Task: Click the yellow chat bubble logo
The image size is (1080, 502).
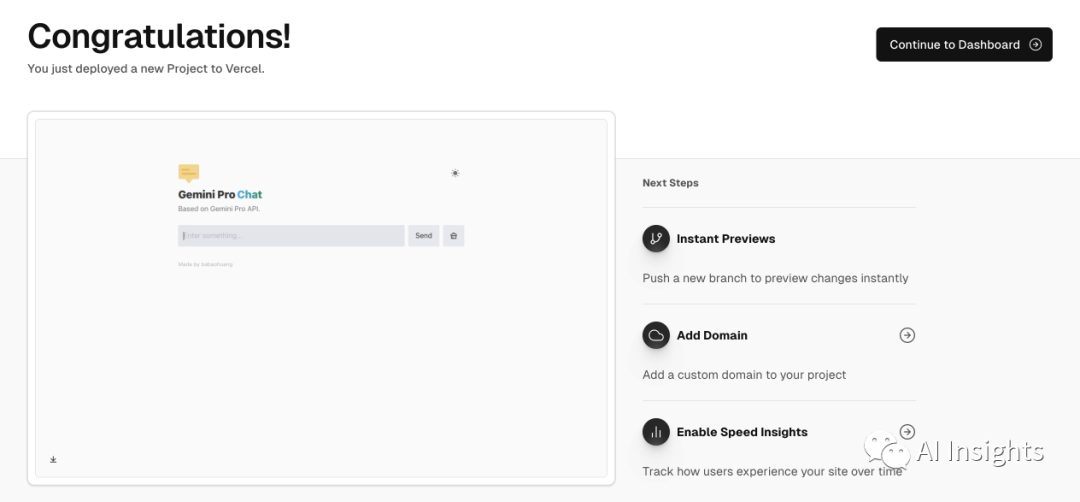Action: pos(188,173)
